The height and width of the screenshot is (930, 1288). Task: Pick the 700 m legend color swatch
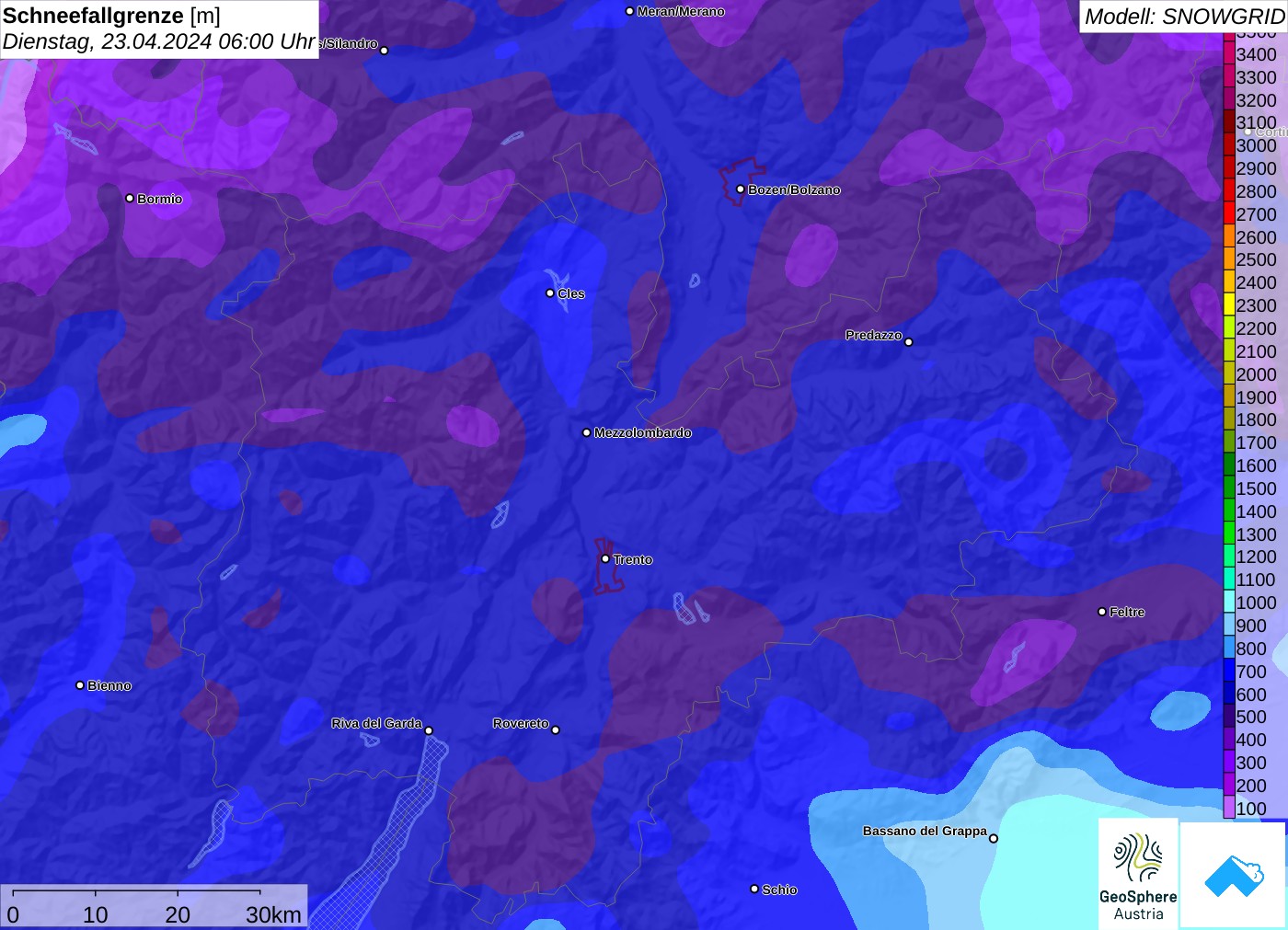pyautogui.click(x=1229, y=671)
